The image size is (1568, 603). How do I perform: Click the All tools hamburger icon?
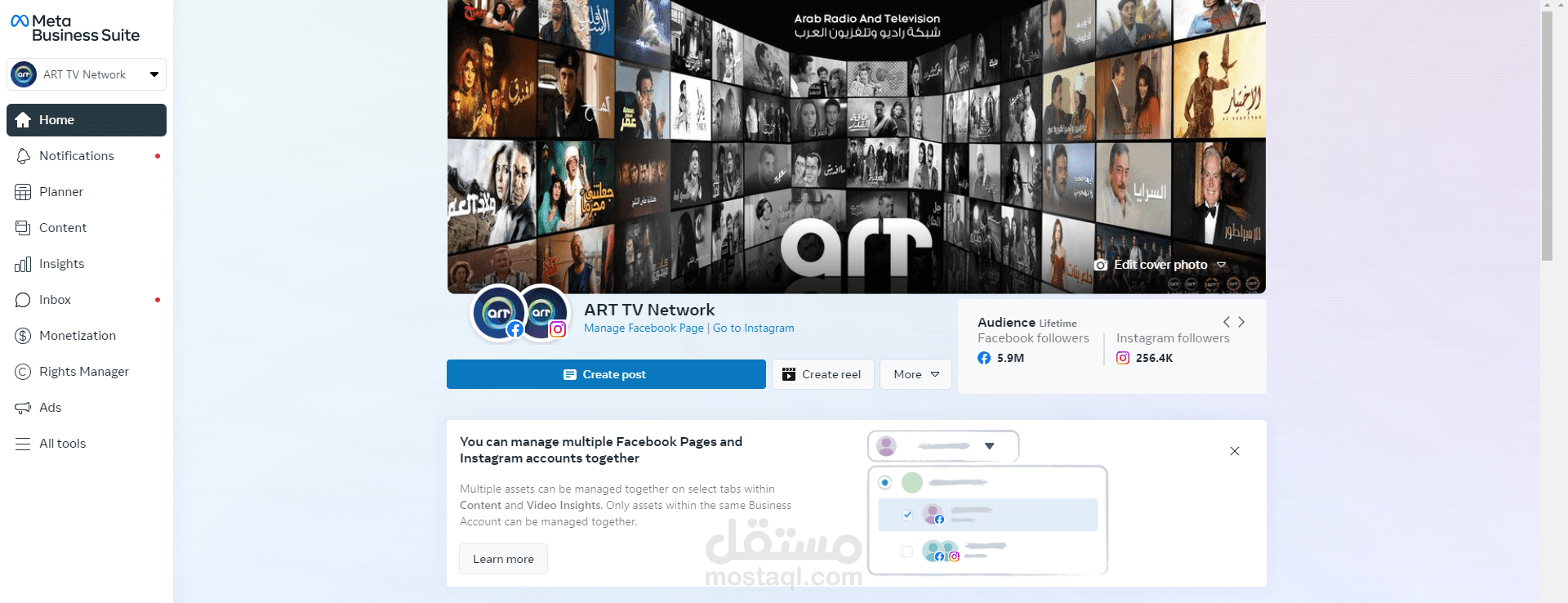23,444
